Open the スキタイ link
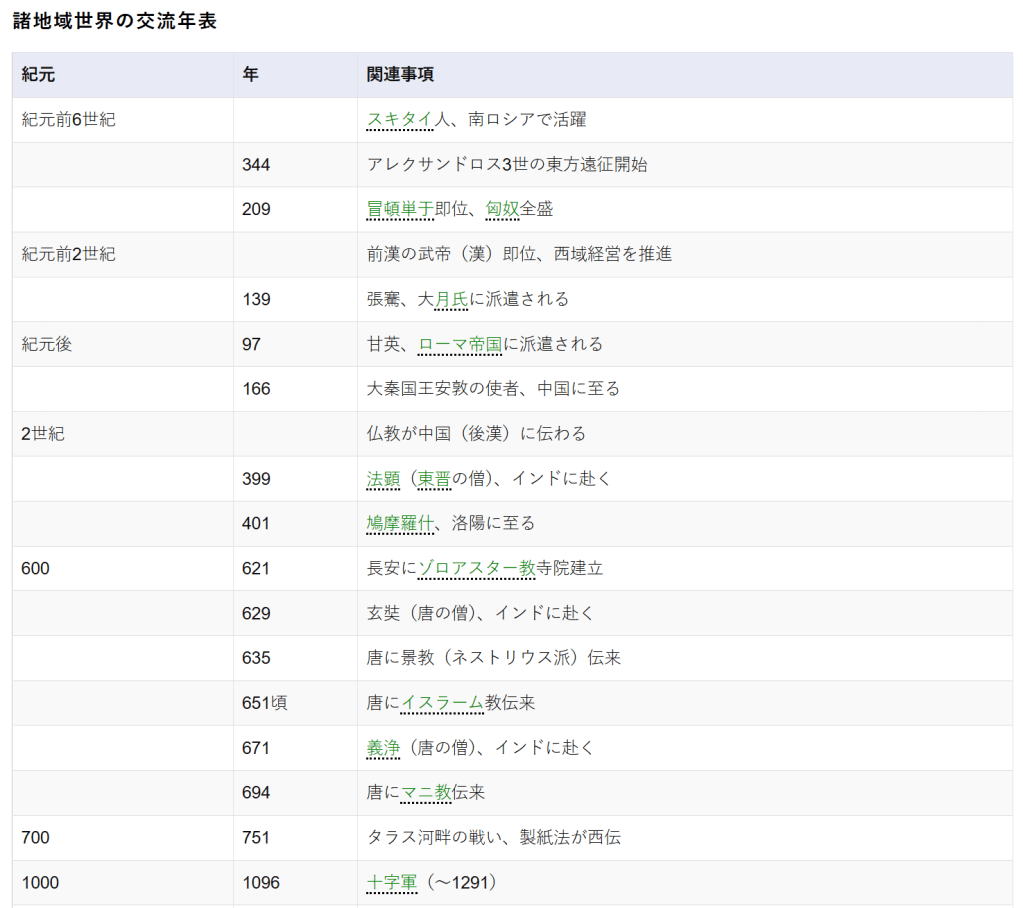Screen dimensions: 1023x908 click(400, 120)
